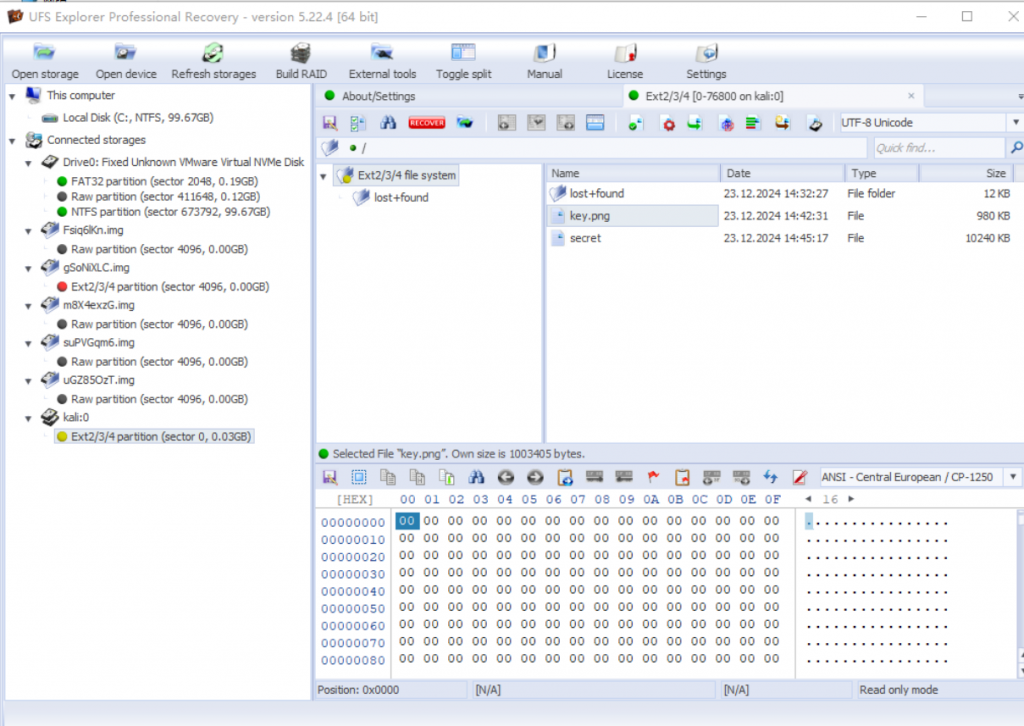Select the highlighted 00 byte at offset 00000000

click(x=407, y=521)
